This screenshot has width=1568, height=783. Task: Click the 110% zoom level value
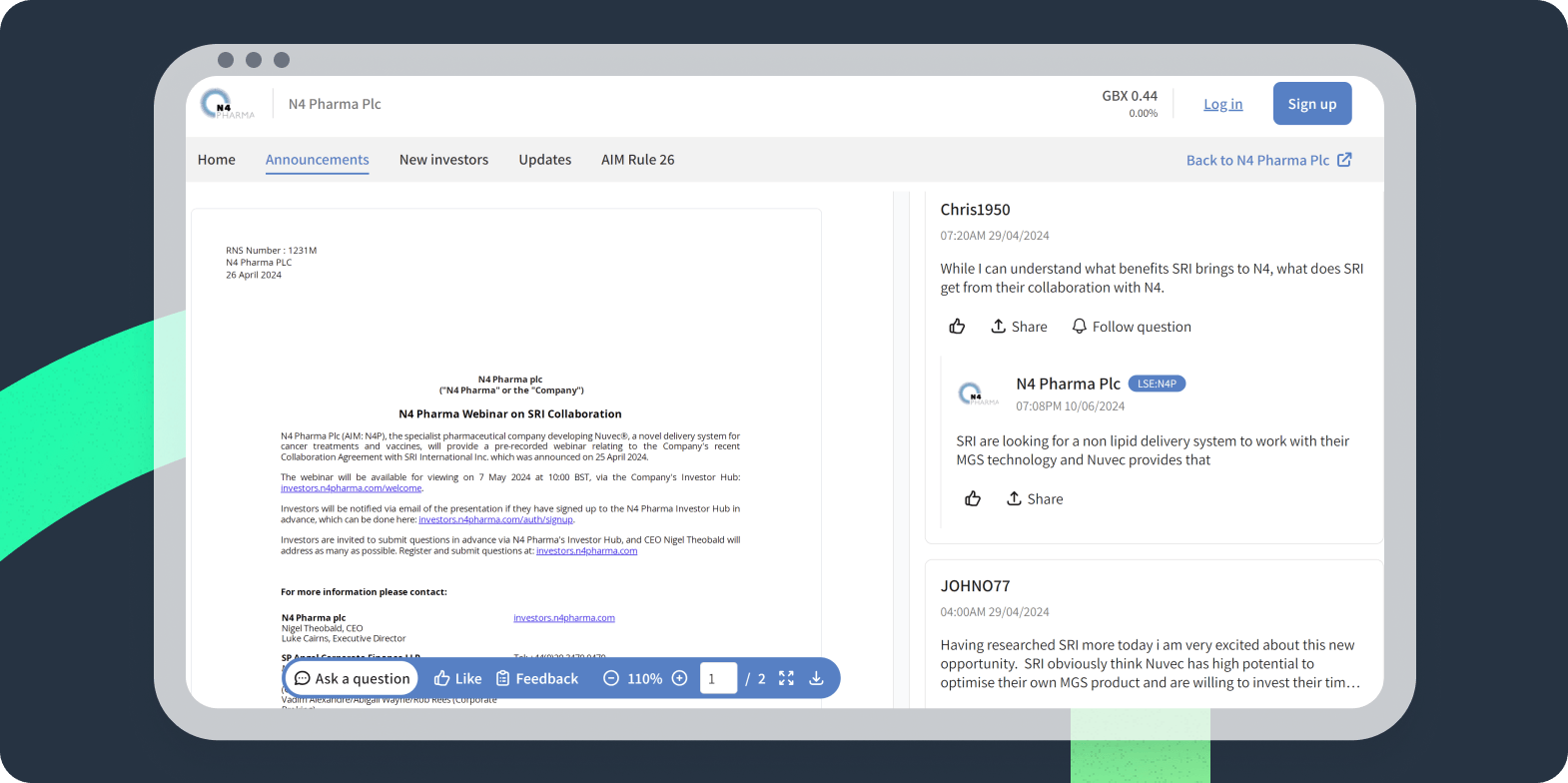645,678
